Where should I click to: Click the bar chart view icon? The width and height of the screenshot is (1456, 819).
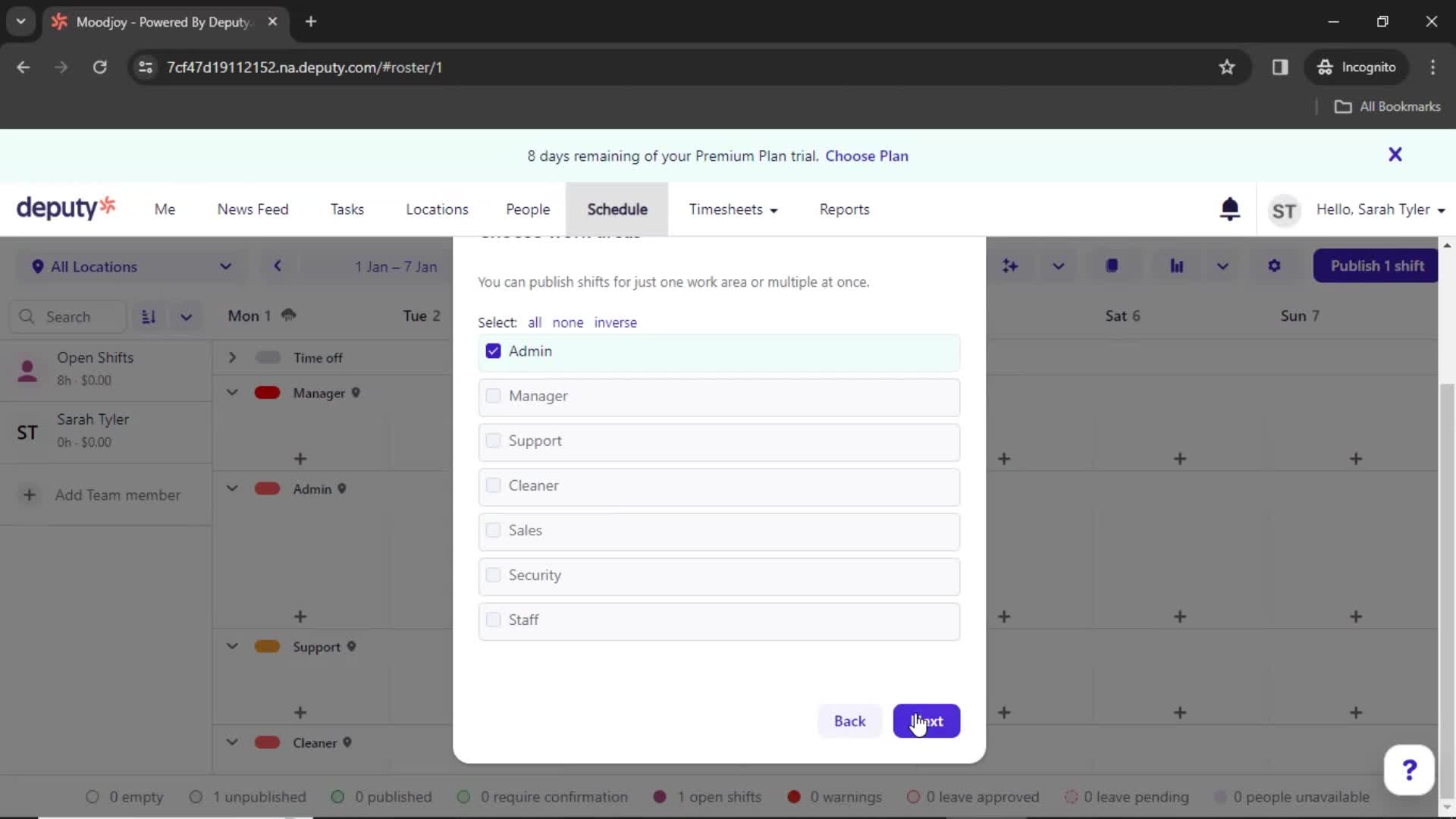pos(1177,266)
